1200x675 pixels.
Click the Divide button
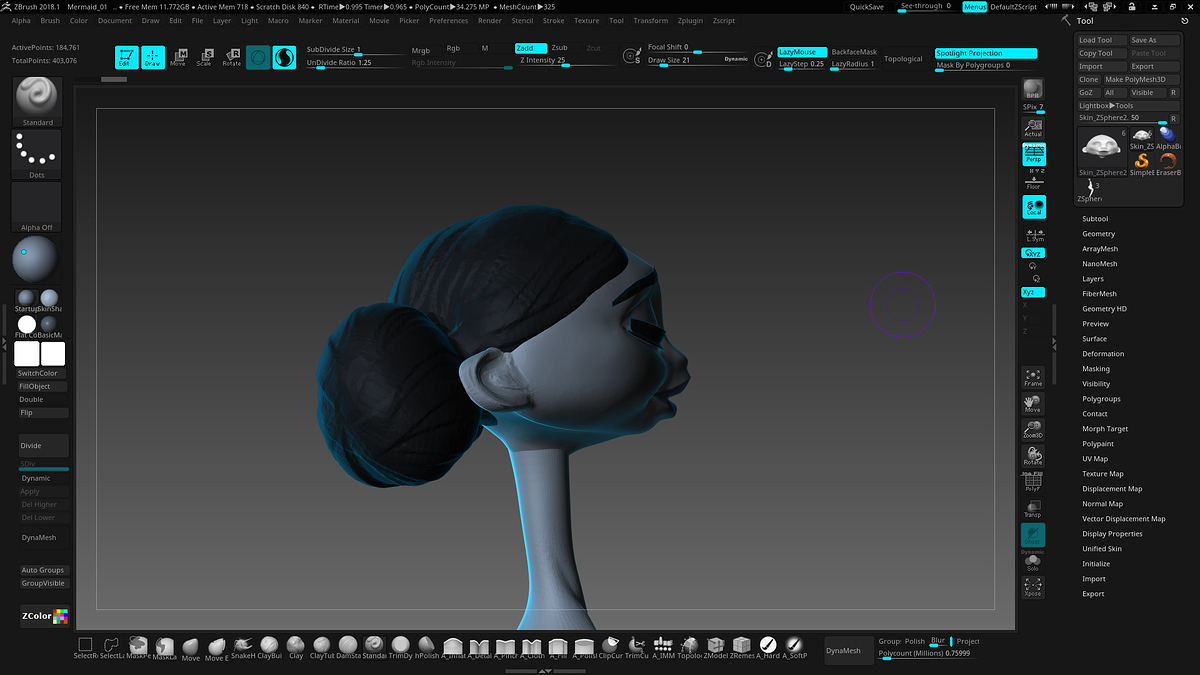point(44,446)
